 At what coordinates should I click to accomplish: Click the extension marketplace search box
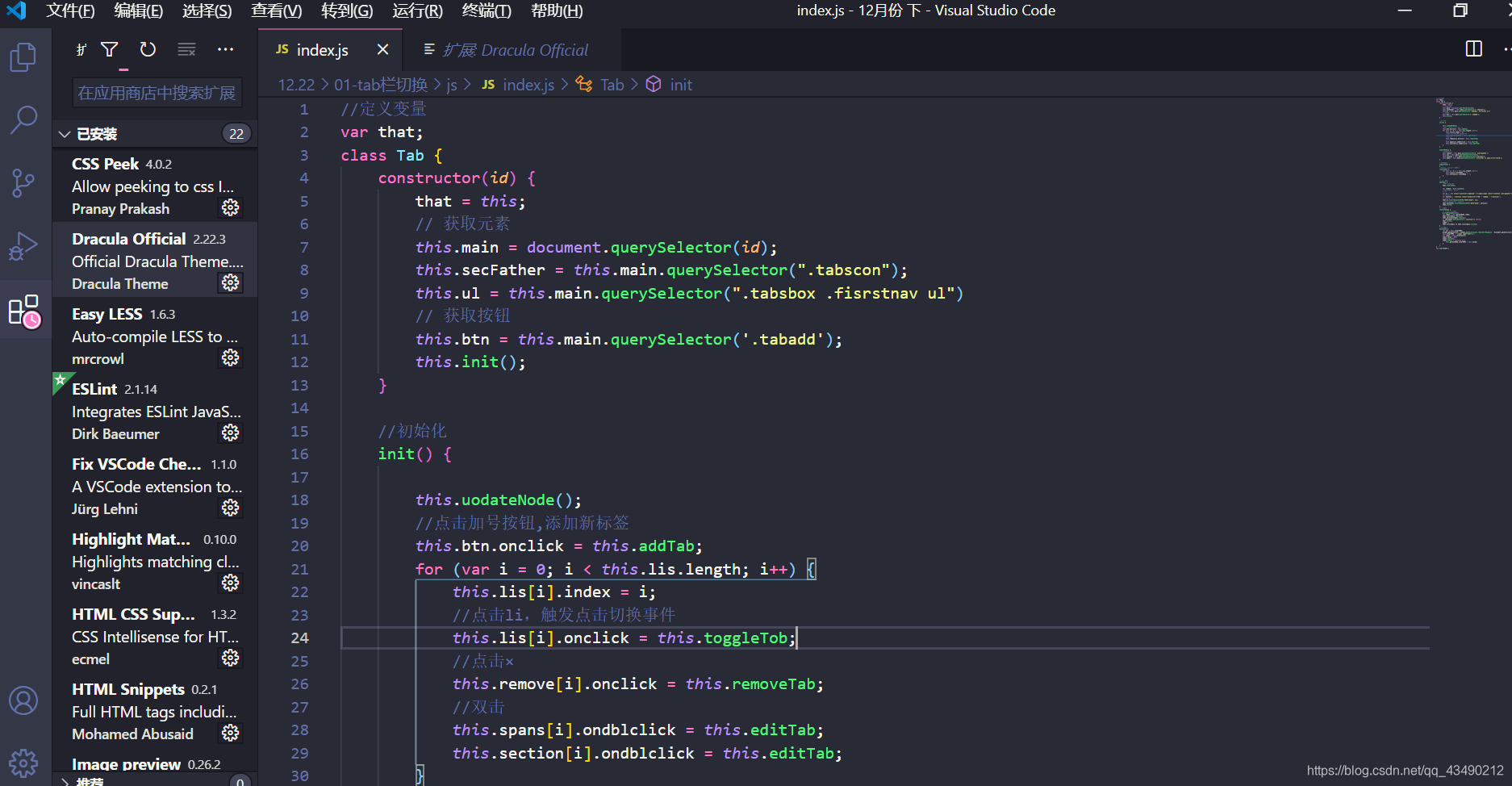pyautogui.click(x=157, y=93)
